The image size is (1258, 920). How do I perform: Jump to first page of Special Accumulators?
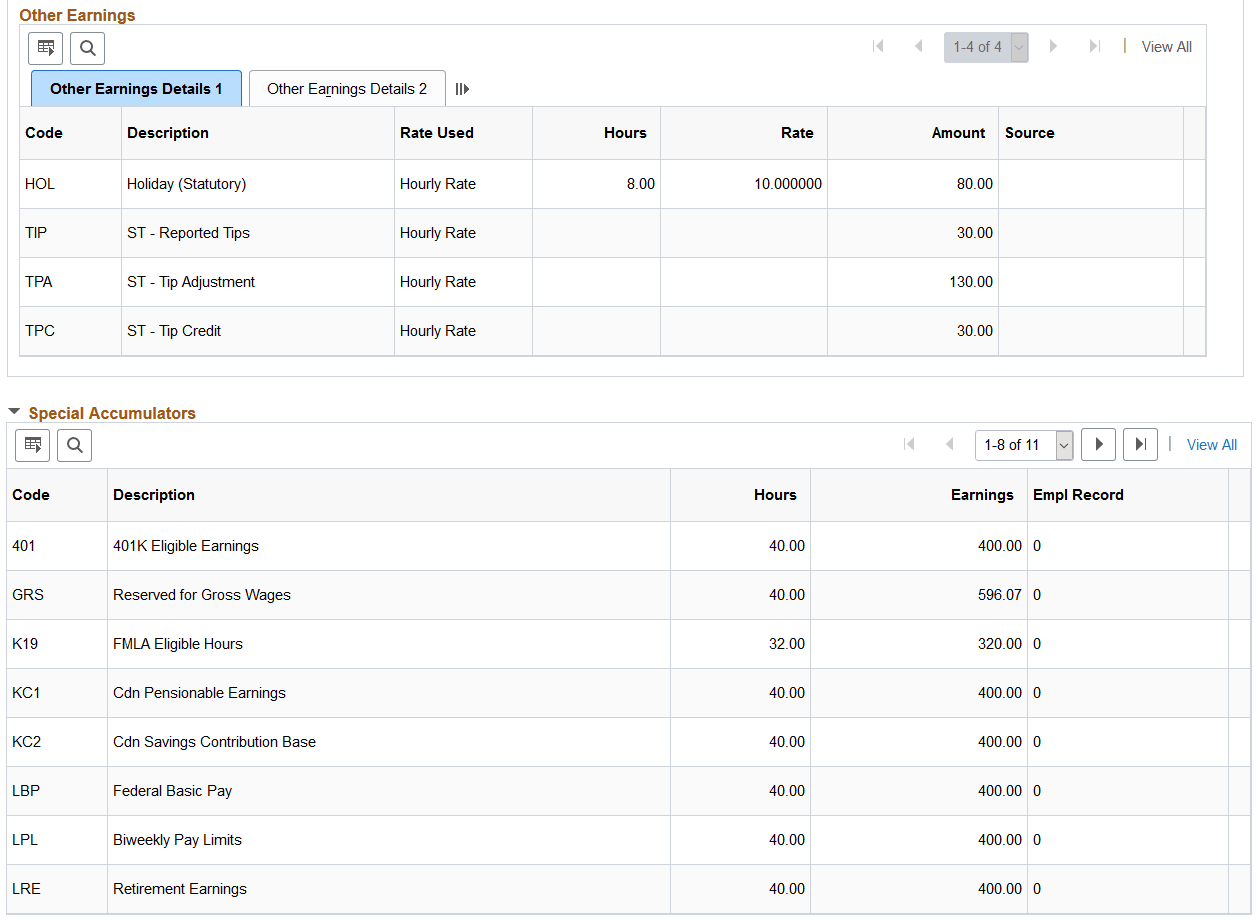tap(909, 444)
